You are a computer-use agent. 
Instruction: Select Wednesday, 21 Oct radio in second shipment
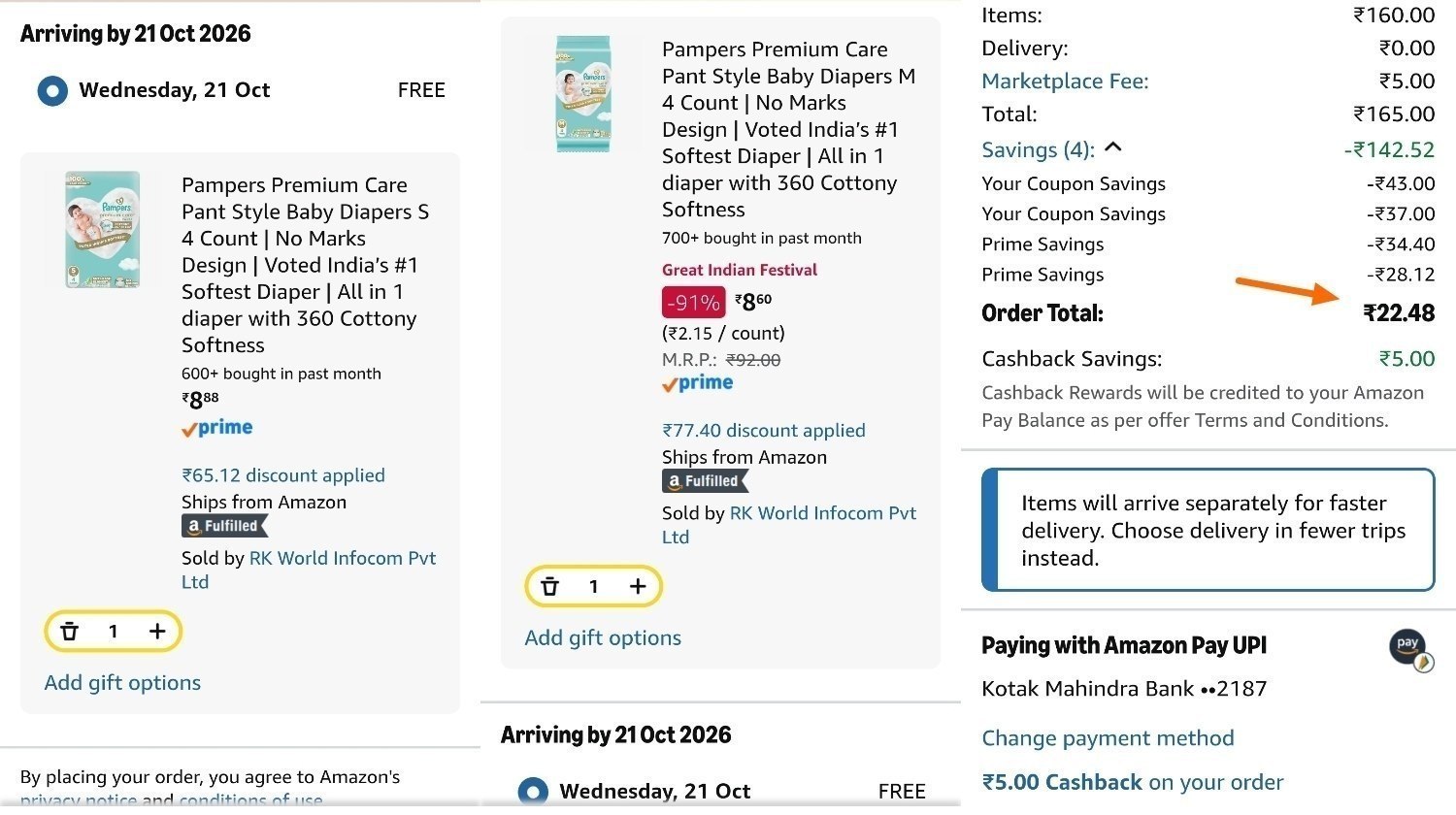click(x=533, y=792)
